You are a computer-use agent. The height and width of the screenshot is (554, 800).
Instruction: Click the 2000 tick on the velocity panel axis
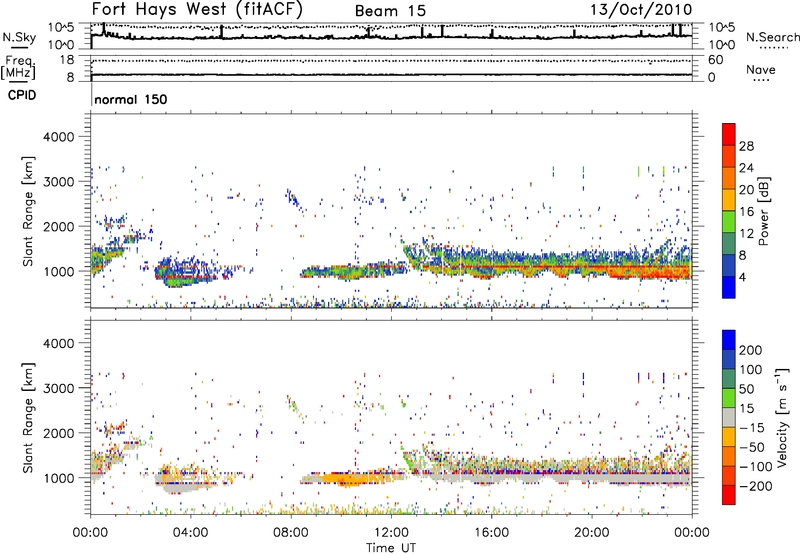[x=58, y=433]
